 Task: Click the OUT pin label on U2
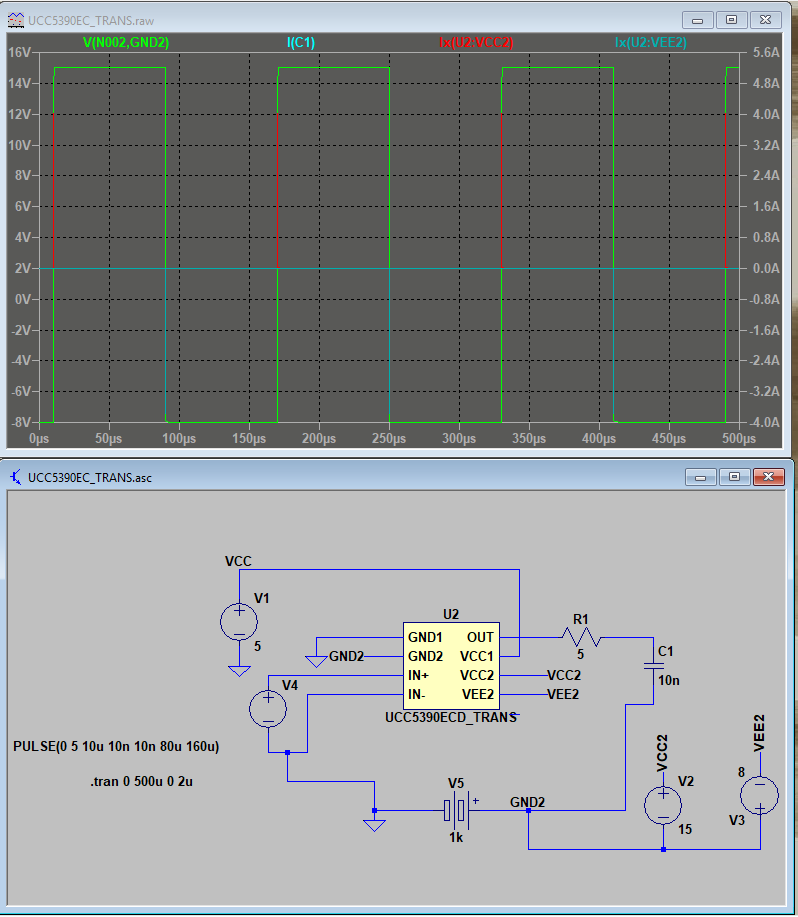click(x=480, y=637)
